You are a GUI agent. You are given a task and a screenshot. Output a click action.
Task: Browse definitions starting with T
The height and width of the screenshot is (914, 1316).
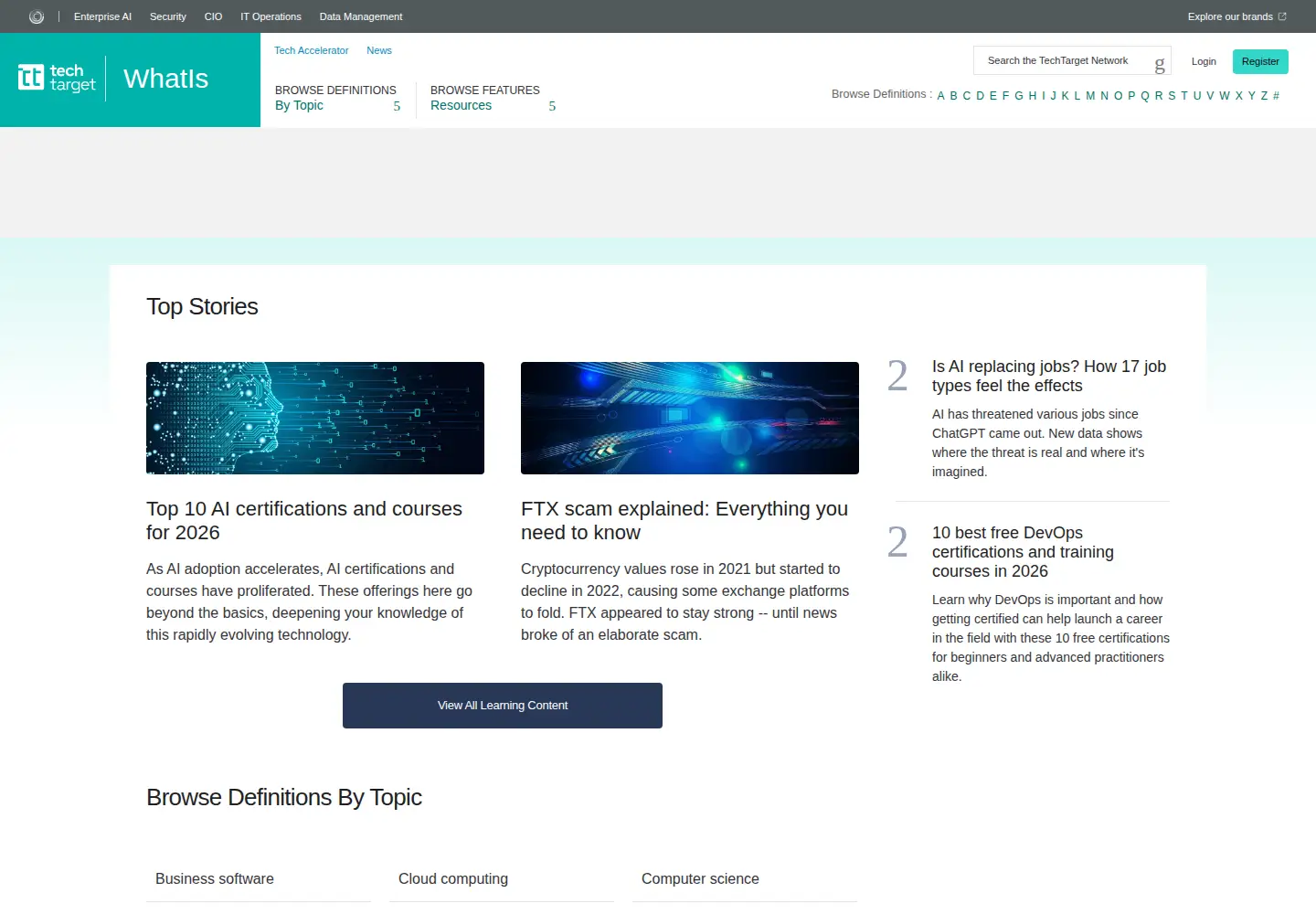click(x=1184, y=95)
